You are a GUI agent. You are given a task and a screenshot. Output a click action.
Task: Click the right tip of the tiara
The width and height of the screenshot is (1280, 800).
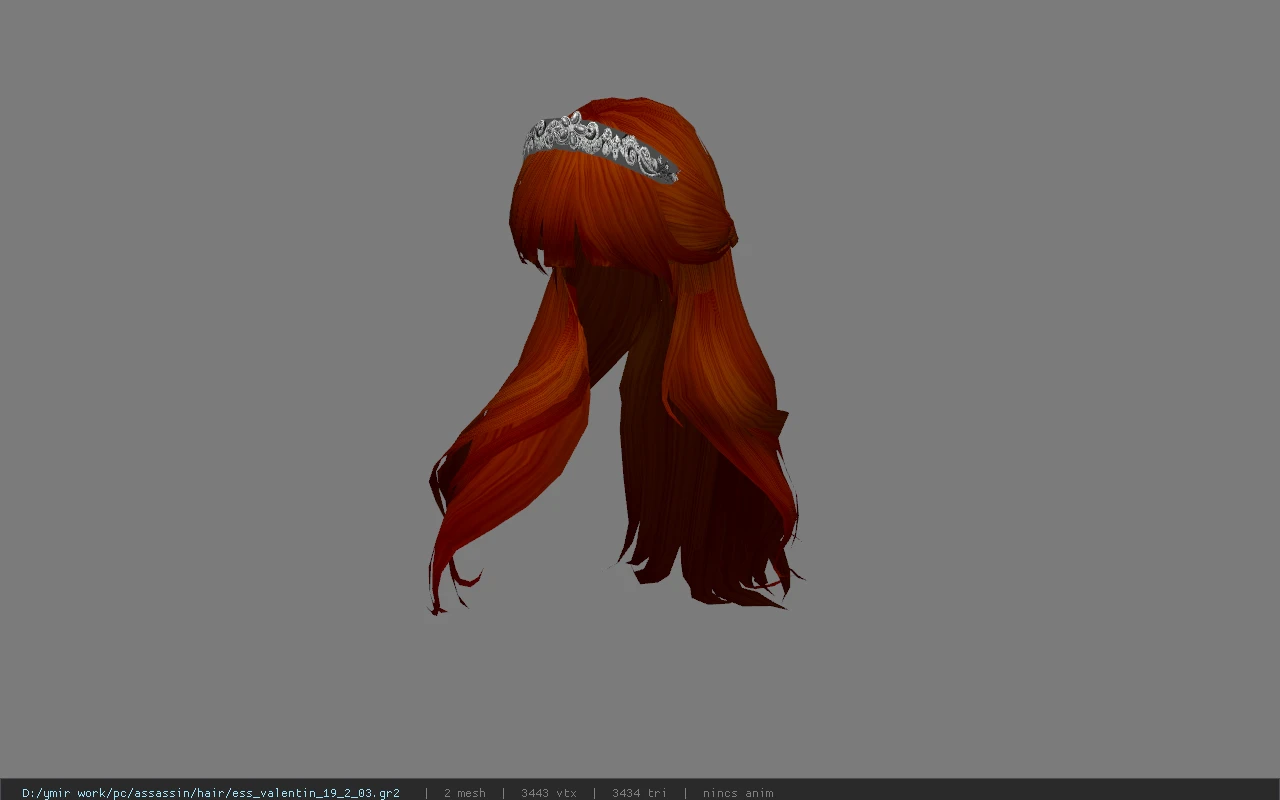click(x=666, y=174)
